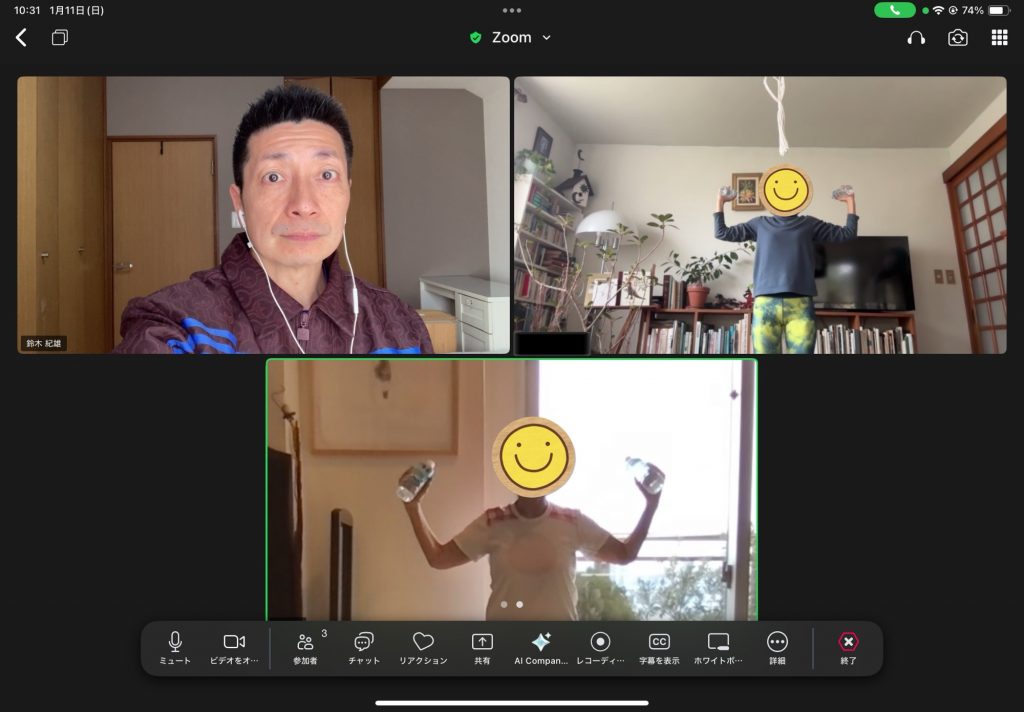
Task: Select the bottom green-bordered speaker video
Action: pyautogui.click(x=511, y=490)
